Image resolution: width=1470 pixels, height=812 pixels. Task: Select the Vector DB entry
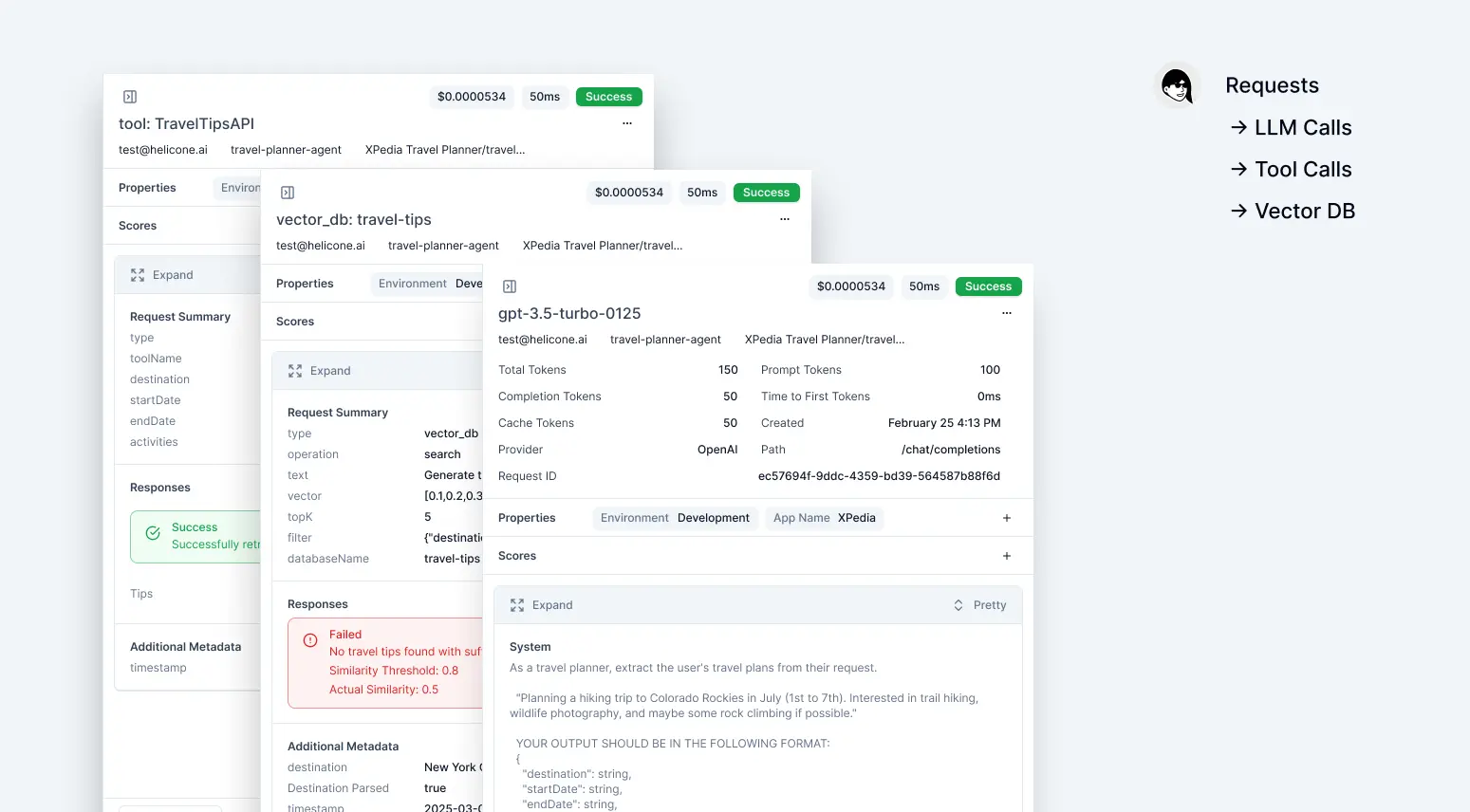click(1293, 211)
